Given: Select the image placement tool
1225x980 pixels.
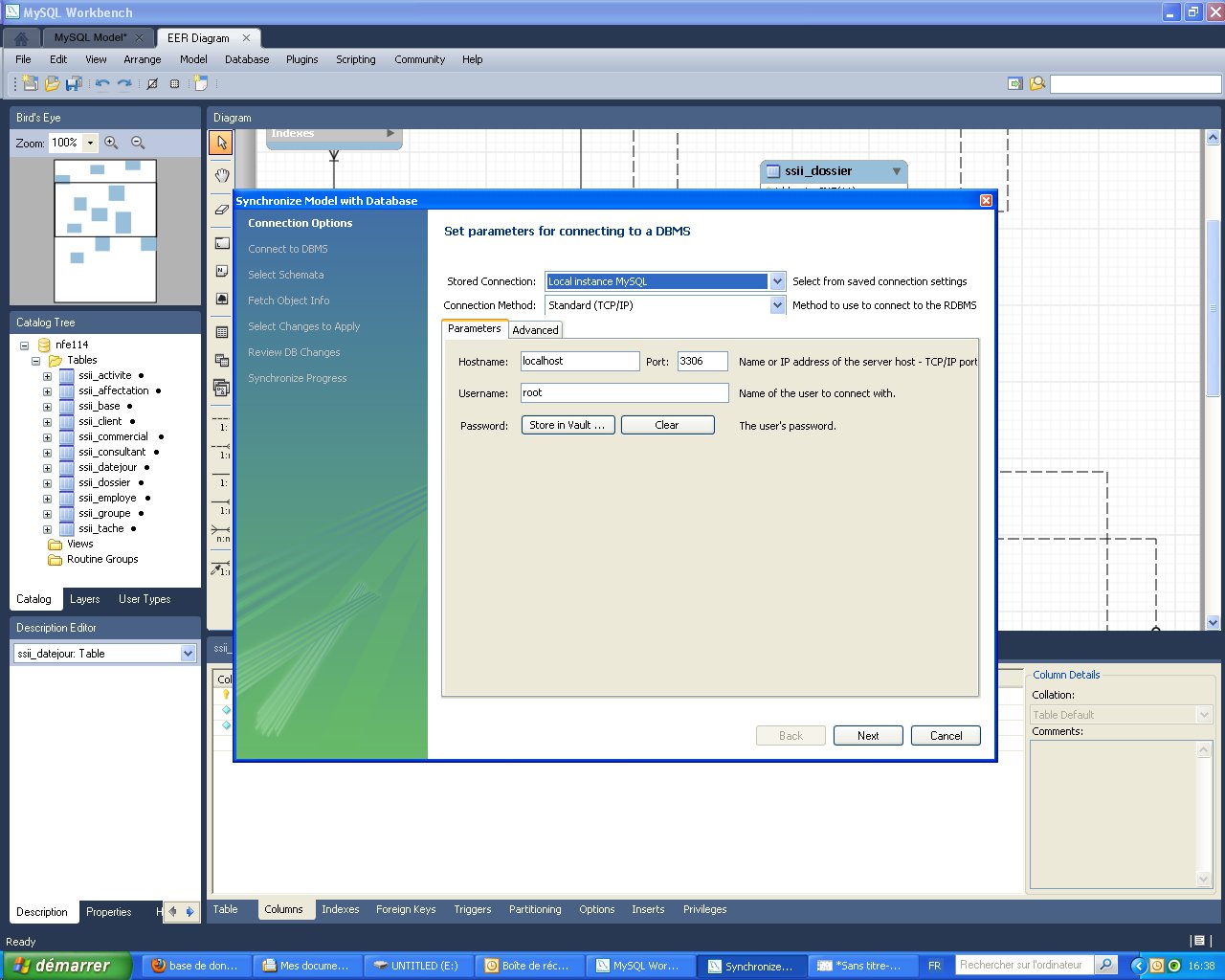Looking at the screenshot, I should click(221, 299).
